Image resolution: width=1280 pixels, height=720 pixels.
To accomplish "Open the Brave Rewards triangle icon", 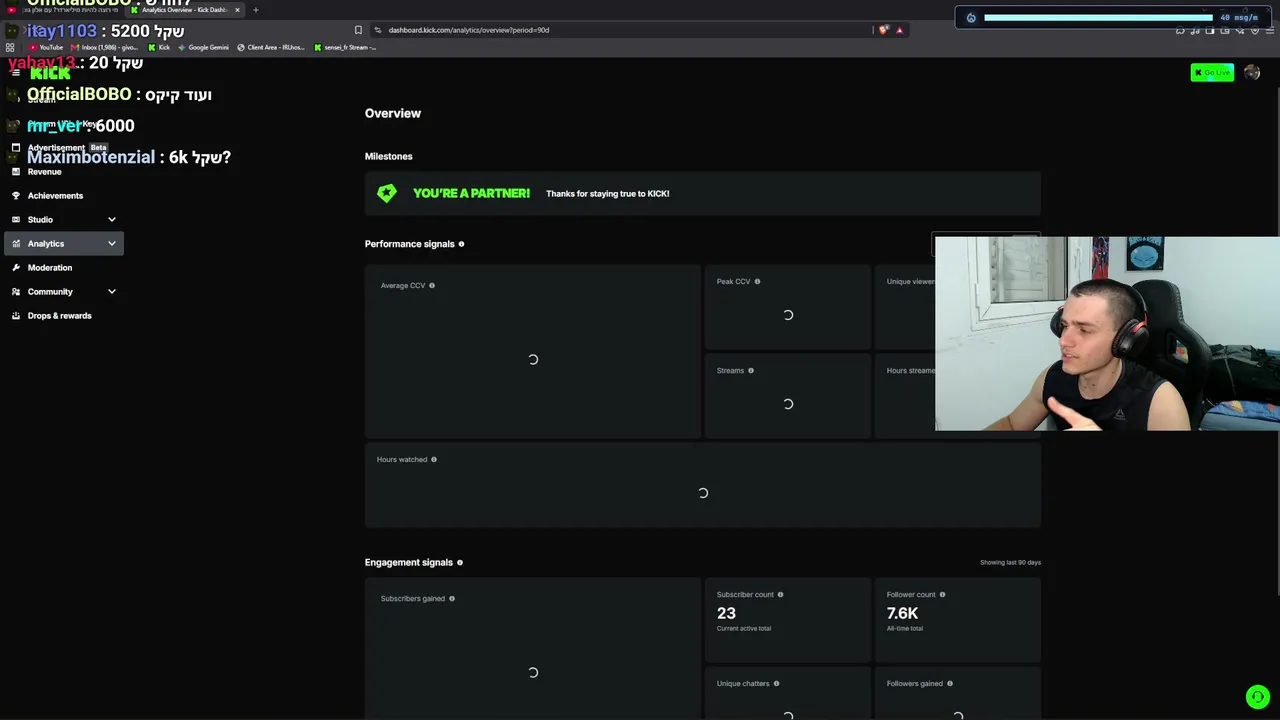I will [899, 30].
